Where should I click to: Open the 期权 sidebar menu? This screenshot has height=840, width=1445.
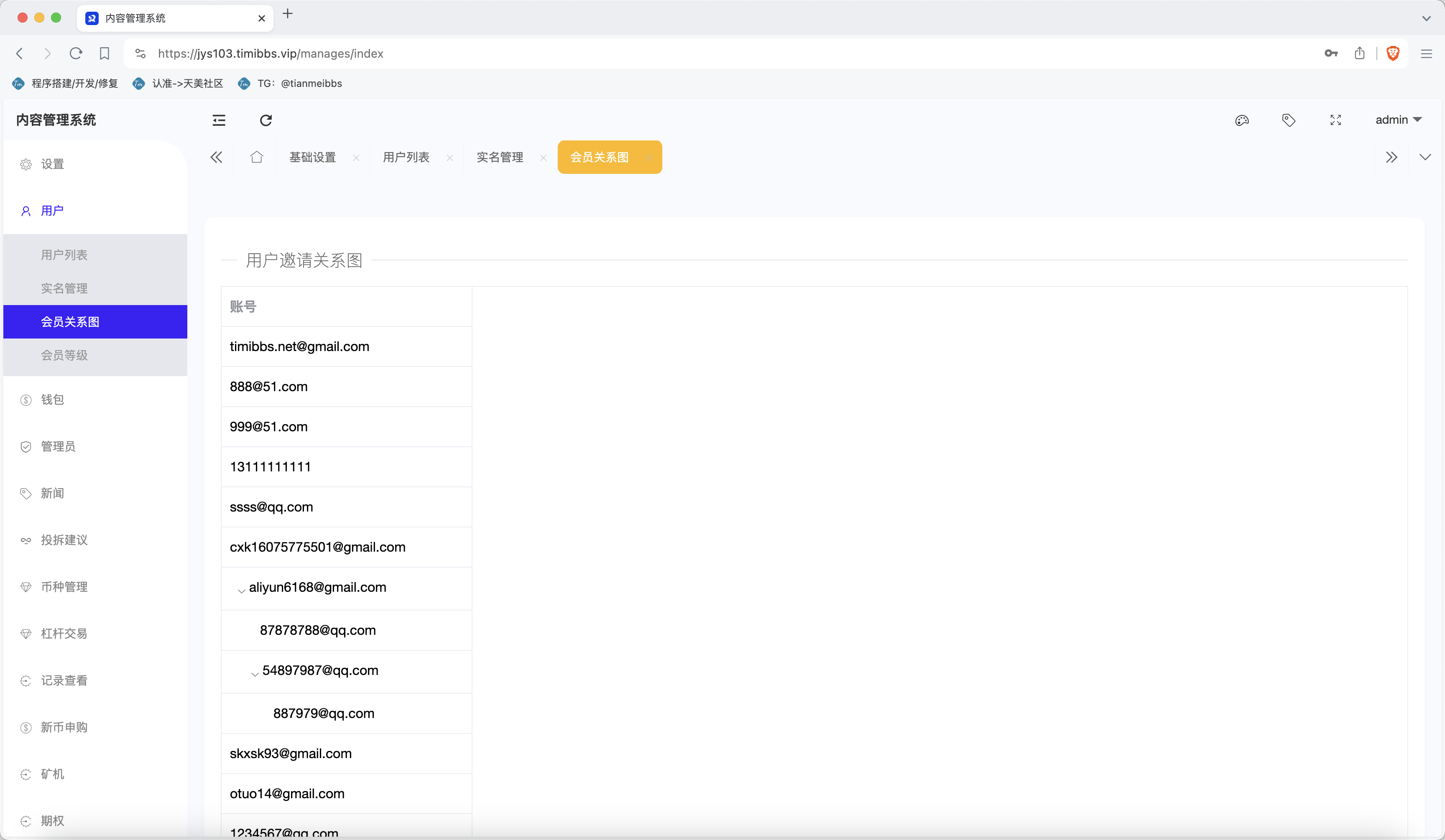click(x=95, y=820)
